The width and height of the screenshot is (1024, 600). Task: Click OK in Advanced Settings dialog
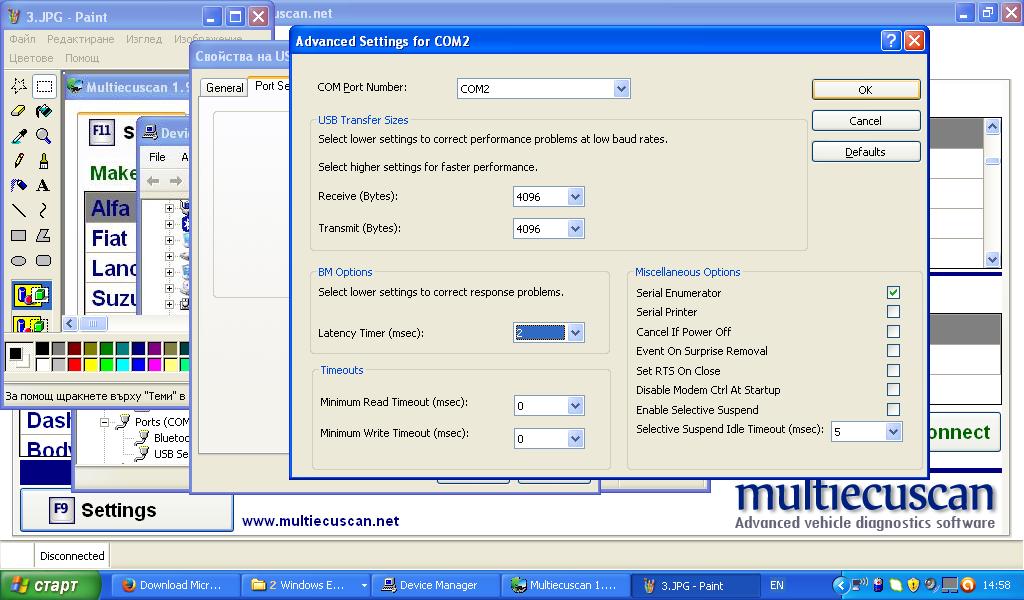[866, 89]
